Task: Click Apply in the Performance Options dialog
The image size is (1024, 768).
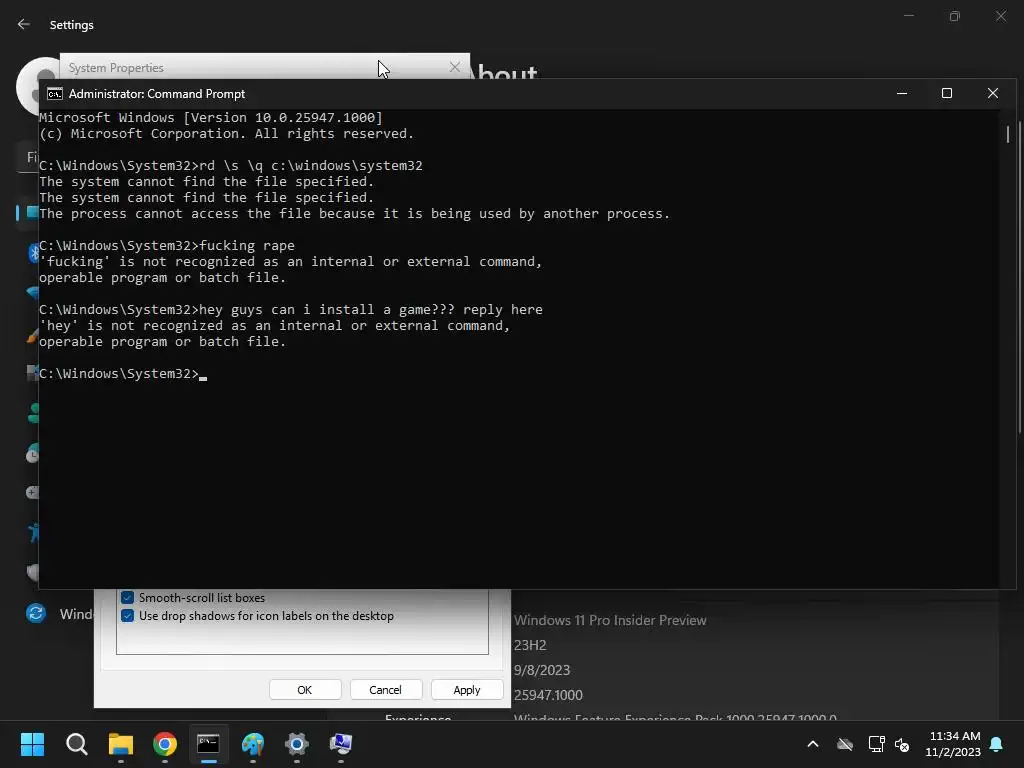Action: coord(467,690)
